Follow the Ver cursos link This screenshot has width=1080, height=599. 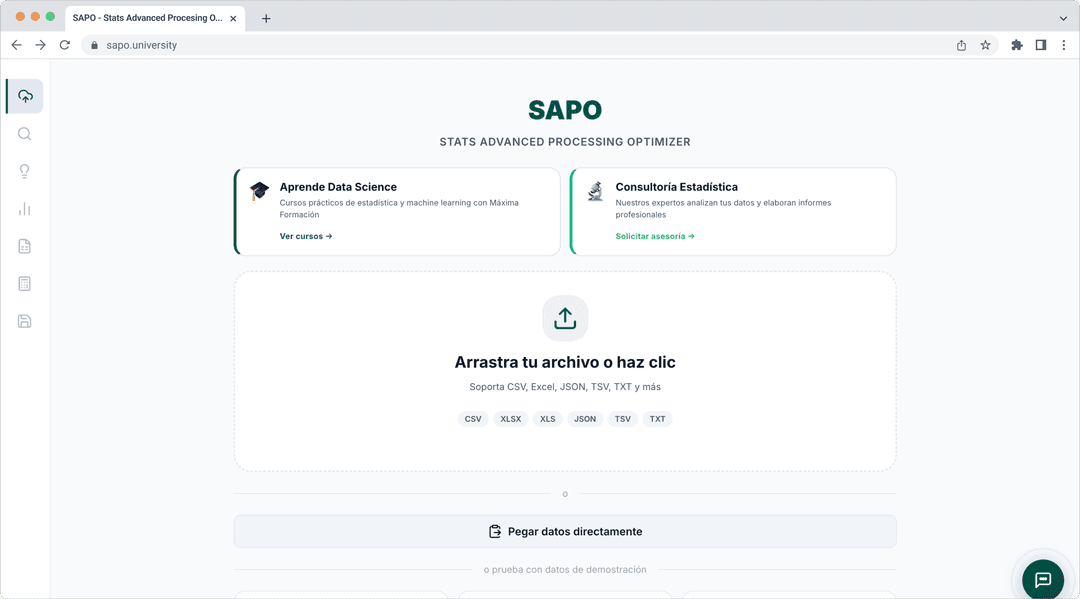pos(306,236)
